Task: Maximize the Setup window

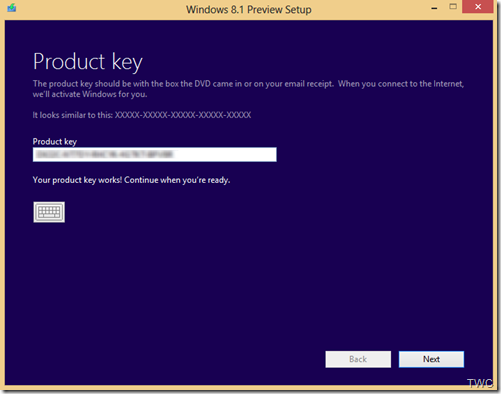Action: (x=453, y=7)
